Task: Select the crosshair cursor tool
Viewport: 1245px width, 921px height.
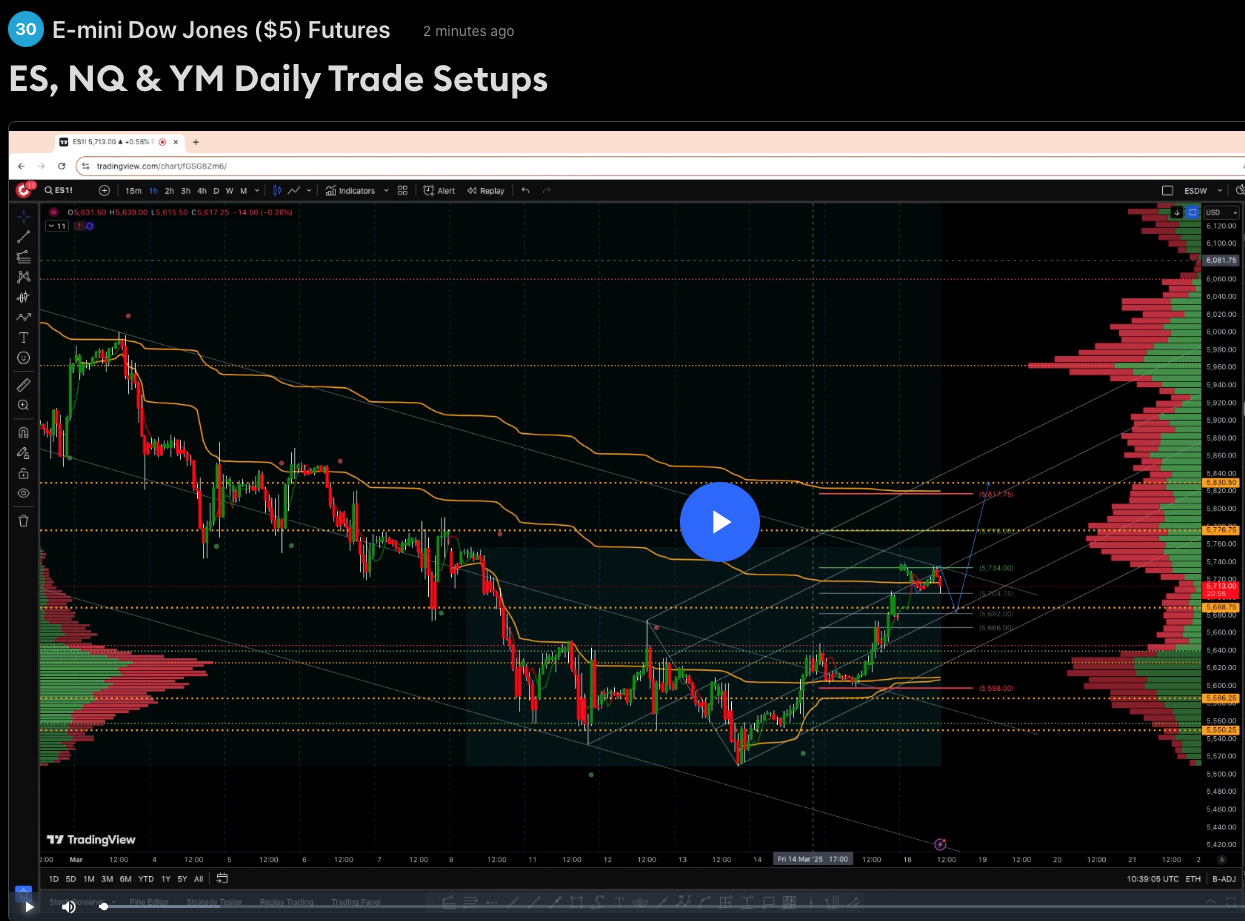Action: (x=24, y=216)
